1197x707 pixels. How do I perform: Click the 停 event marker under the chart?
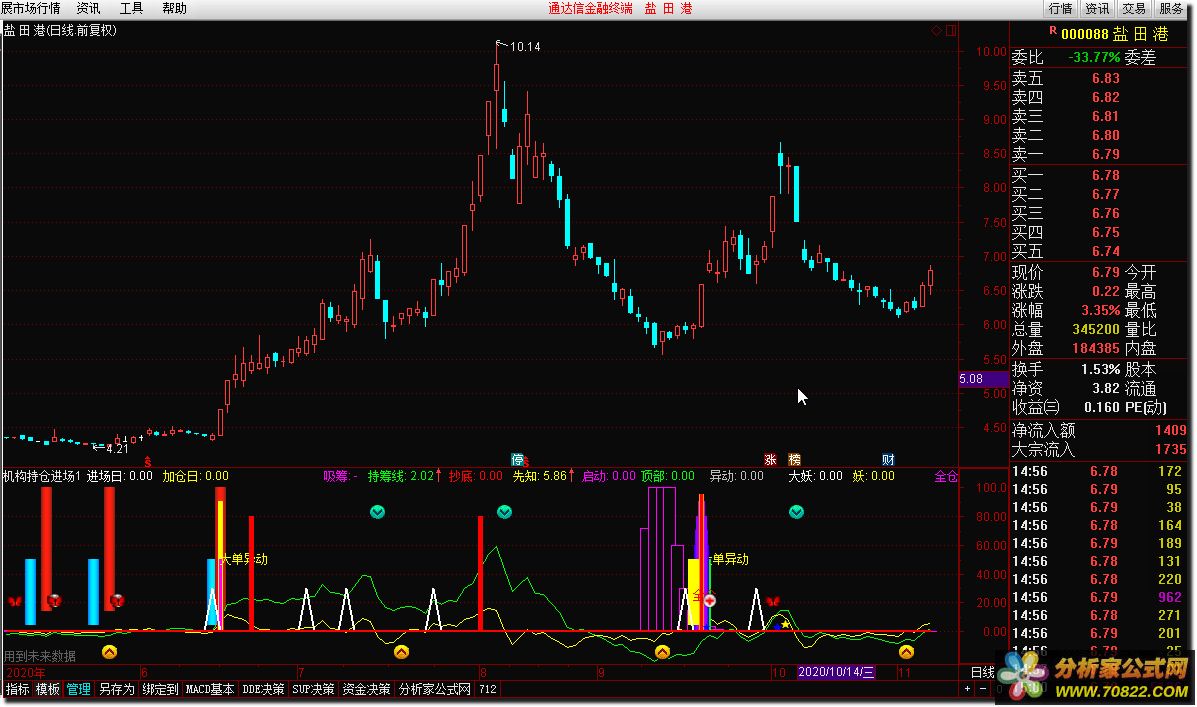click(518, 459)
